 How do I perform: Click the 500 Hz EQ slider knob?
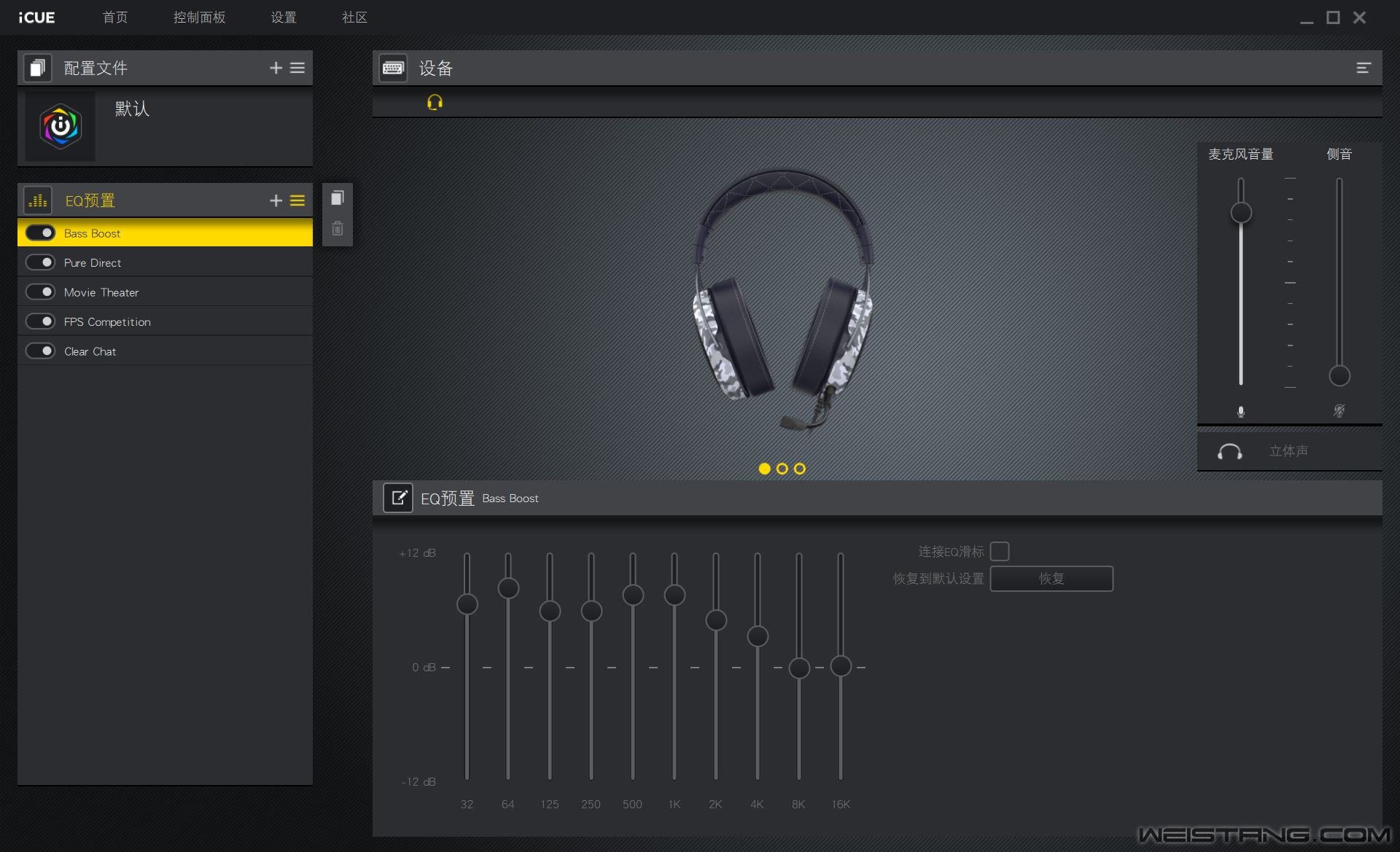[633, 595]
